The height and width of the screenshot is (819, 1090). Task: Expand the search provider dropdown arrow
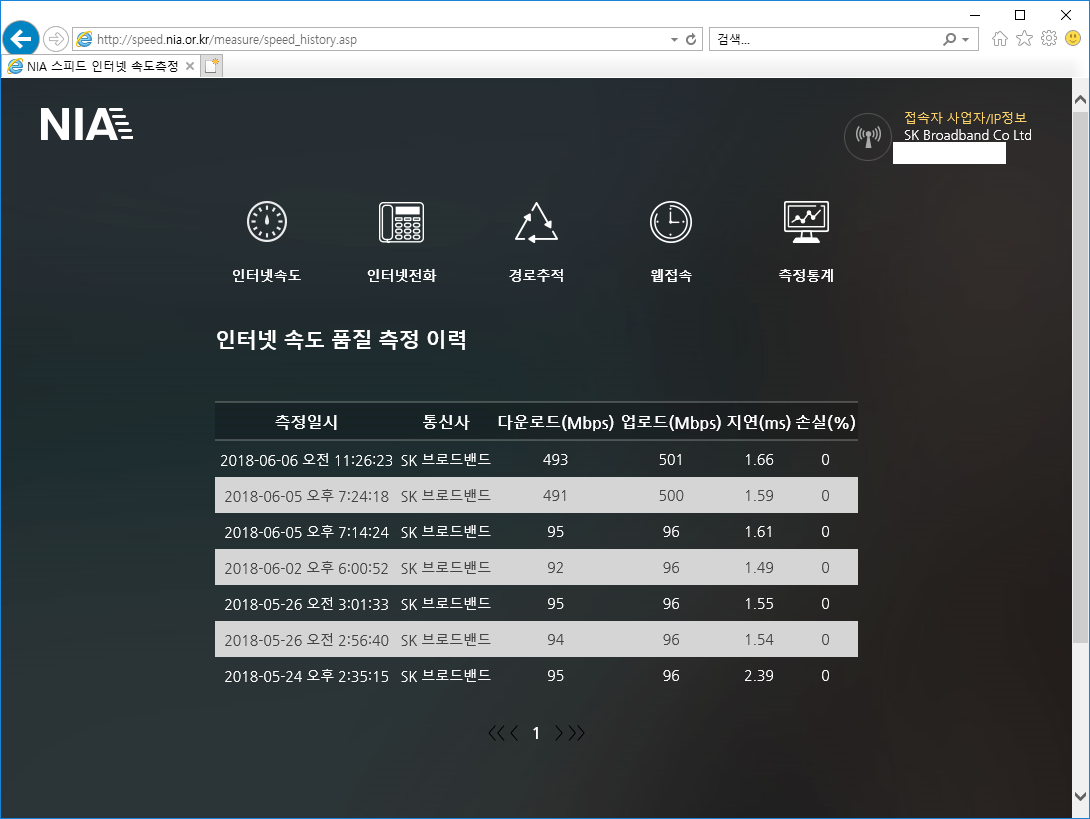click(965, 40)
